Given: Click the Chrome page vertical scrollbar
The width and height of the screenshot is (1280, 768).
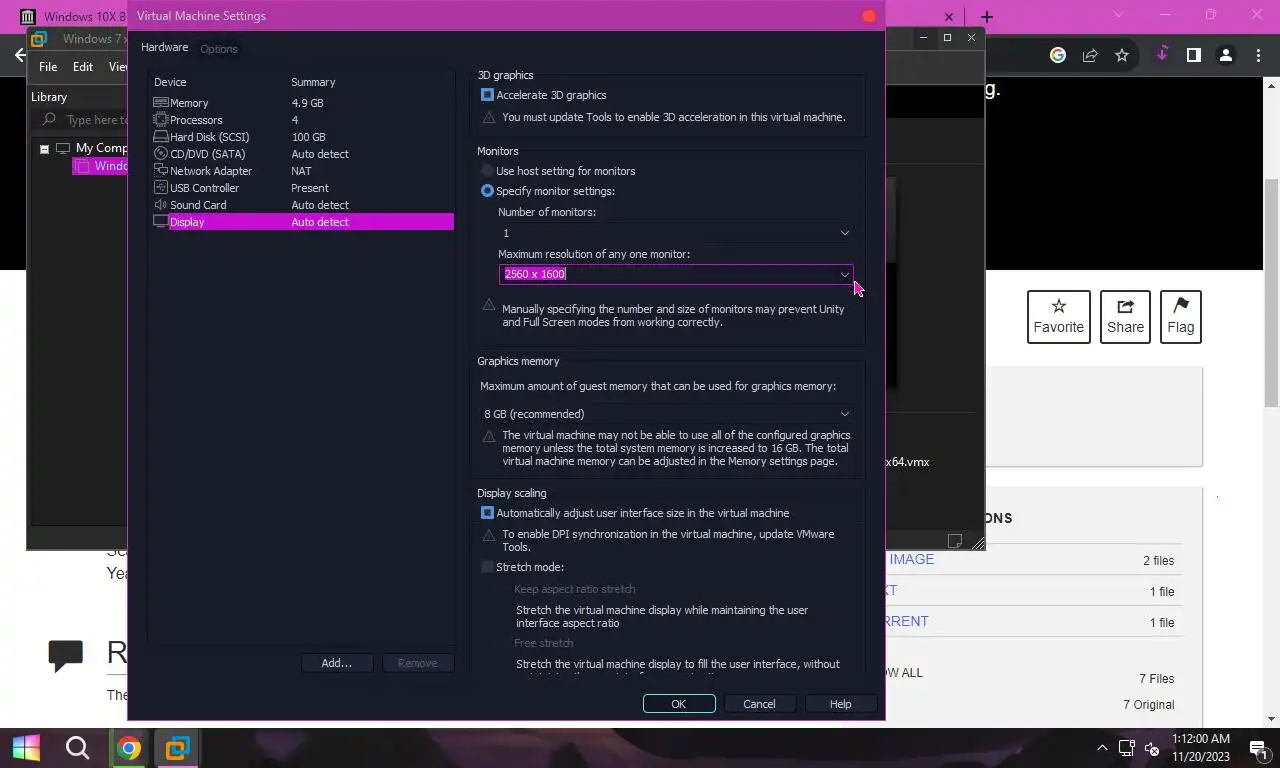Looking at the screenshot, I should coord(1272,293).
